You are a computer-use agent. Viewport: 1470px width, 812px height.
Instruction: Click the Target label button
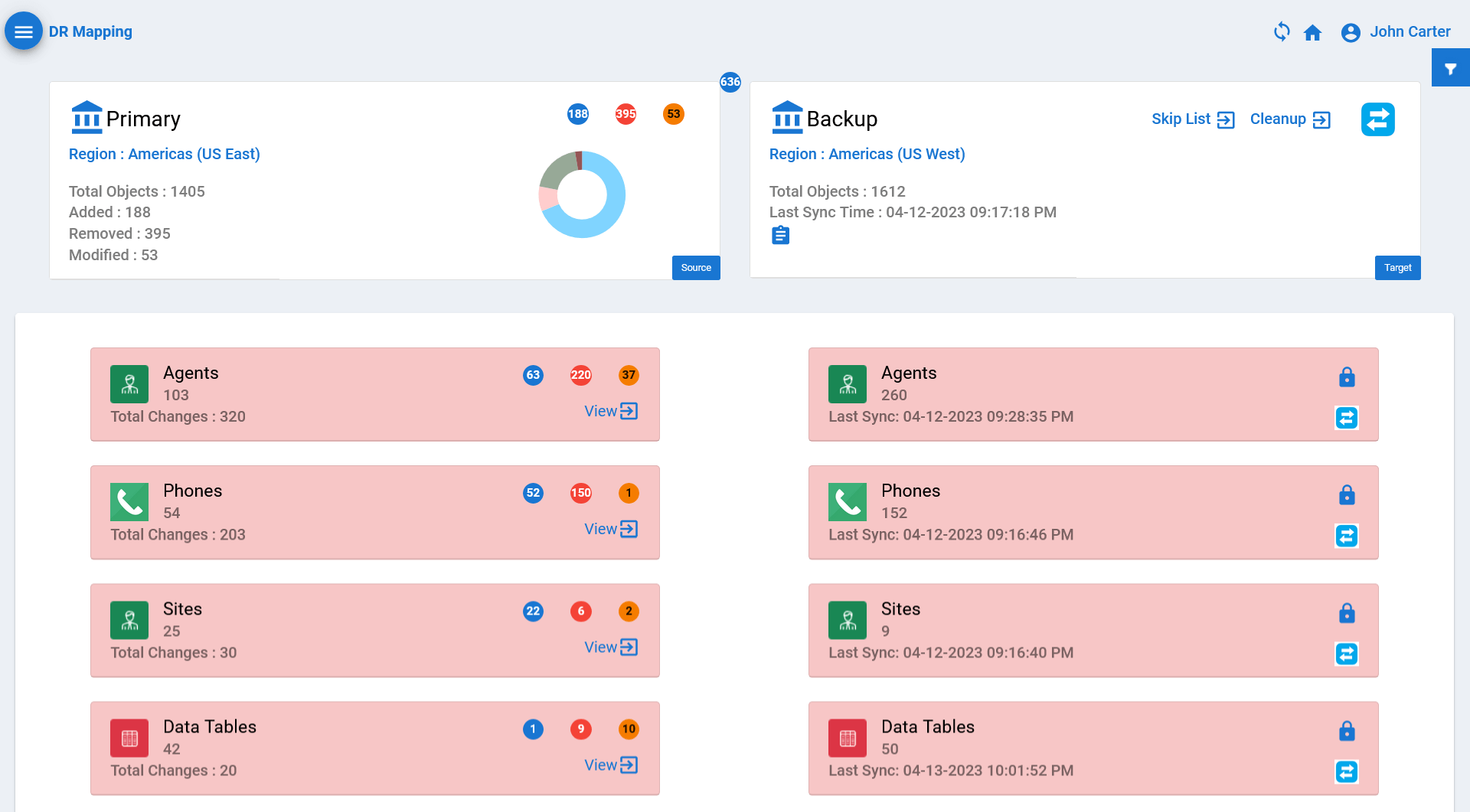click(1397, 268)
